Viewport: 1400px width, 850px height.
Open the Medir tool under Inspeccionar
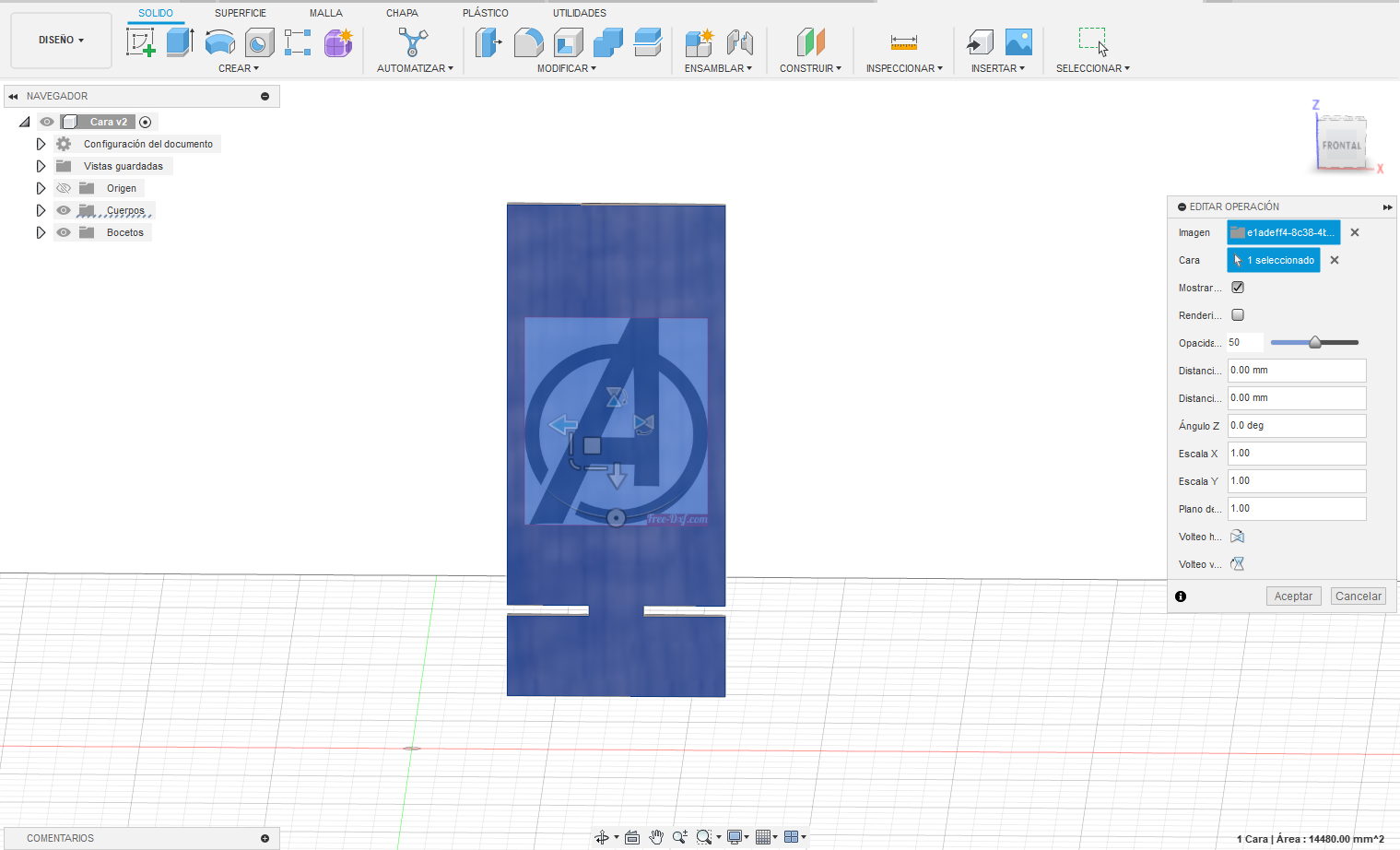(x=903, y=42)
